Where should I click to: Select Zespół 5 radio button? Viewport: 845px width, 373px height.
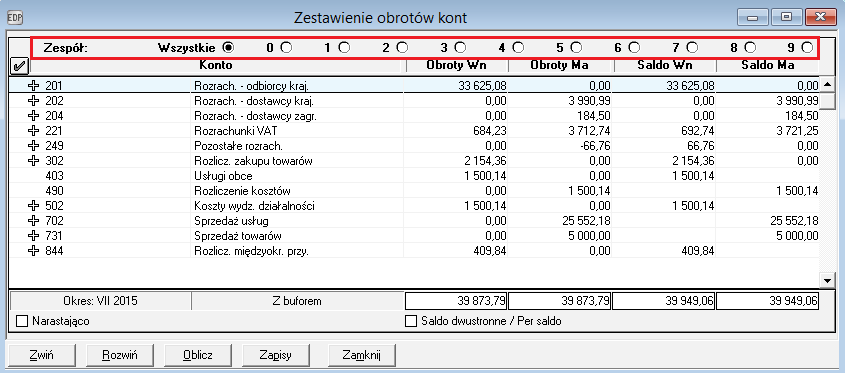tap(577, 47)
